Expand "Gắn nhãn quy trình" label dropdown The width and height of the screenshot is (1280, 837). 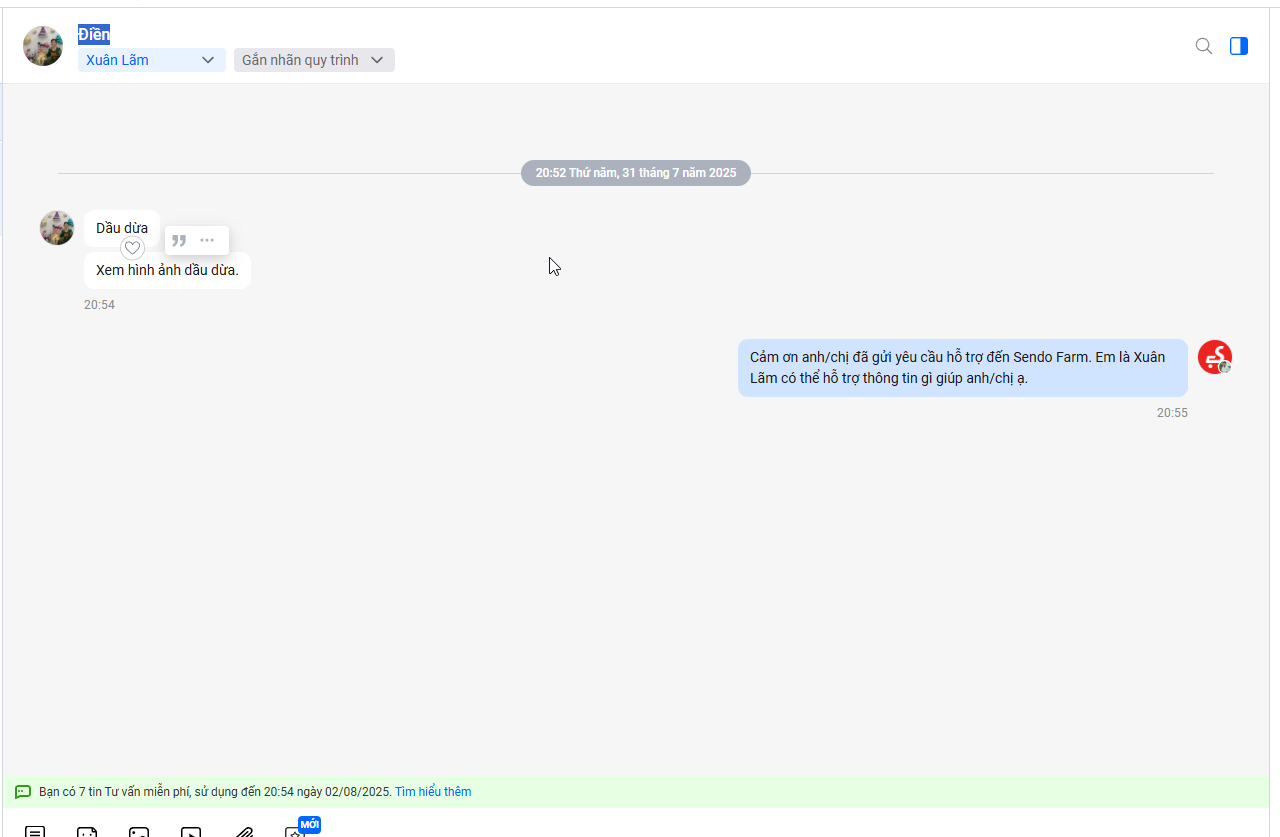coord(314,60)
